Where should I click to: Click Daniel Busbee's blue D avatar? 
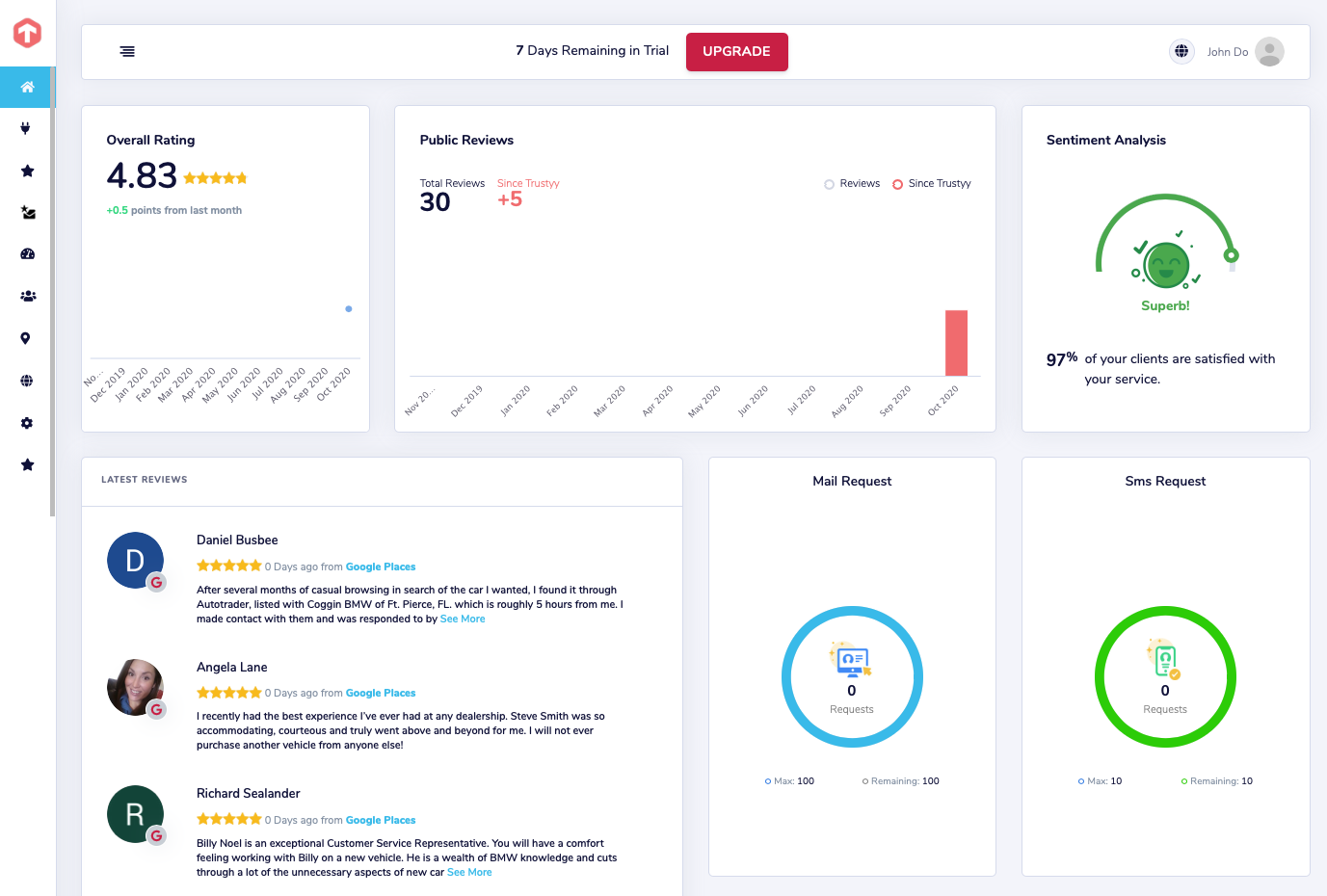pyautogui.click(x=135, y=560)
